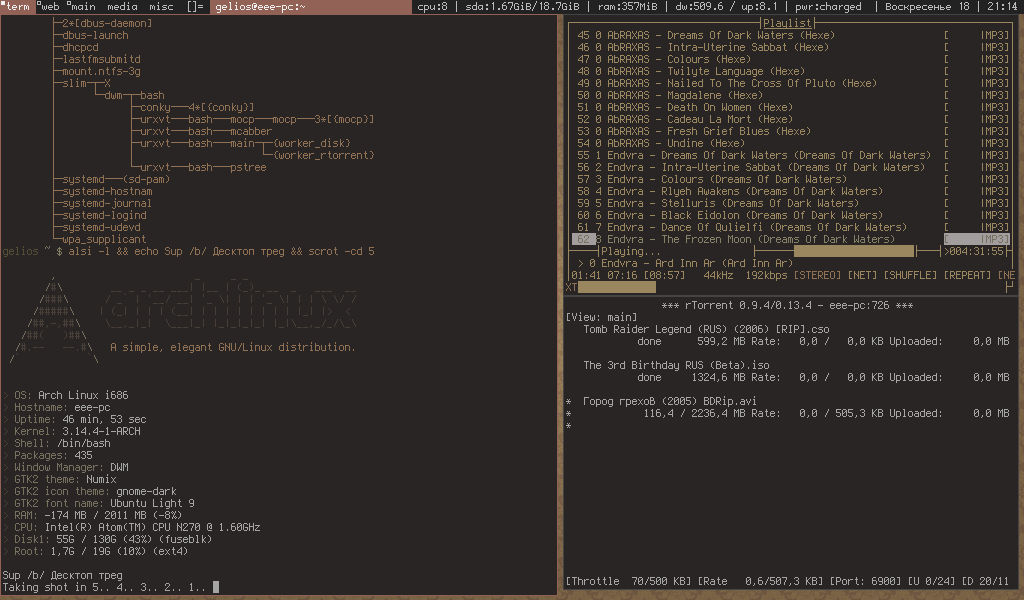Screen dimensions: 1024x600
Task: Click the Playlist panel title in mocp
Action: coord(787,23)
